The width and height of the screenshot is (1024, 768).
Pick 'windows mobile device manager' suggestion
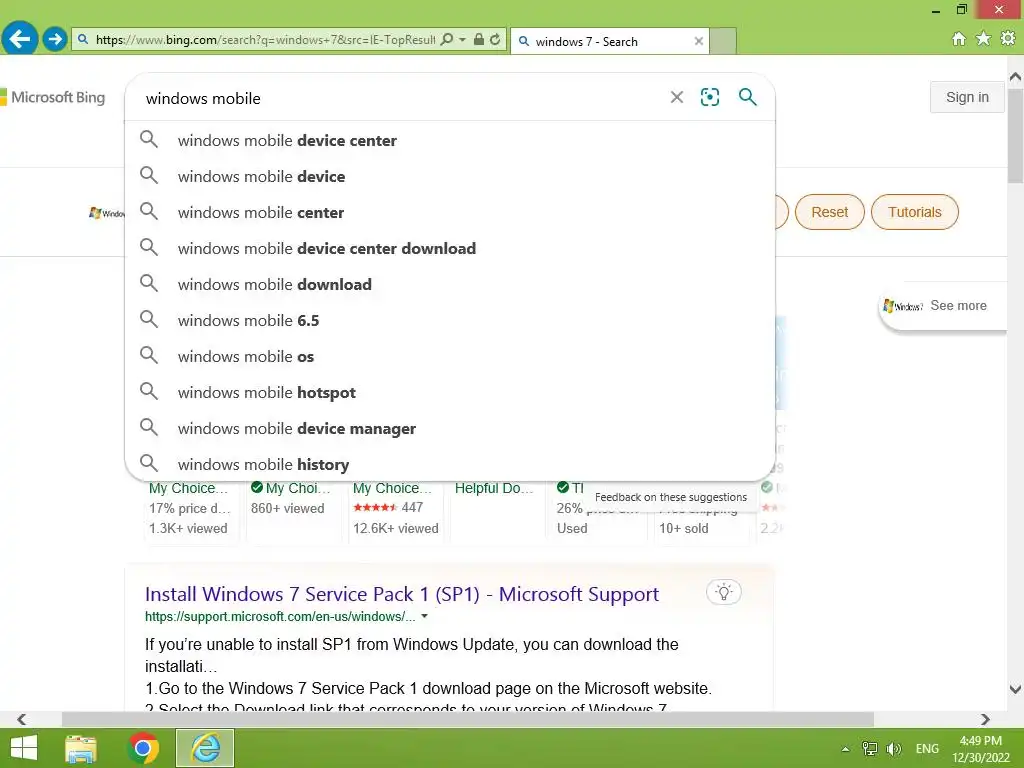coord(450,428)
